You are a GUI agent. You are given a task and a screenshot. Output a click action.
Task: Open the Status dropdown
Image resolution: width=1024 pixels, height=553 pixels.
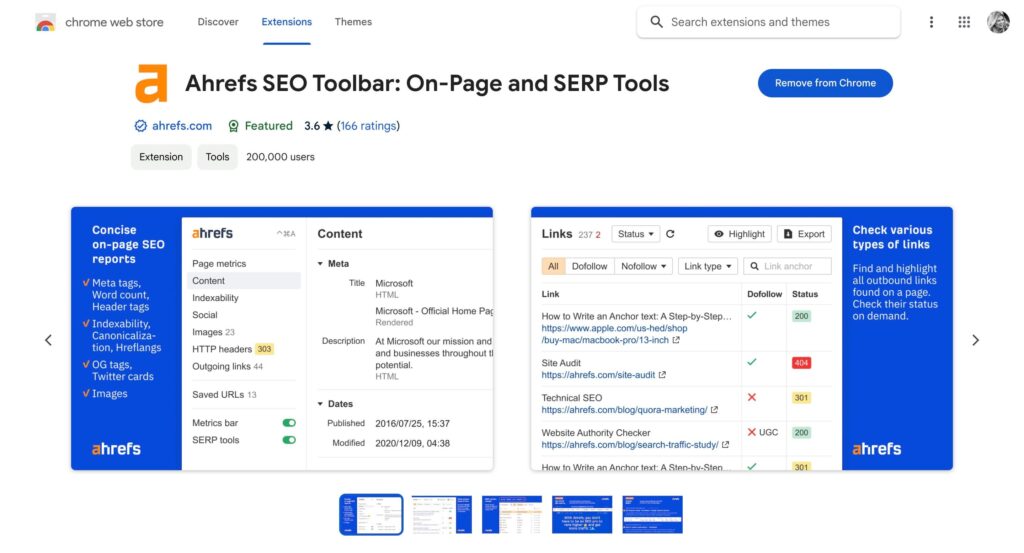635,234
